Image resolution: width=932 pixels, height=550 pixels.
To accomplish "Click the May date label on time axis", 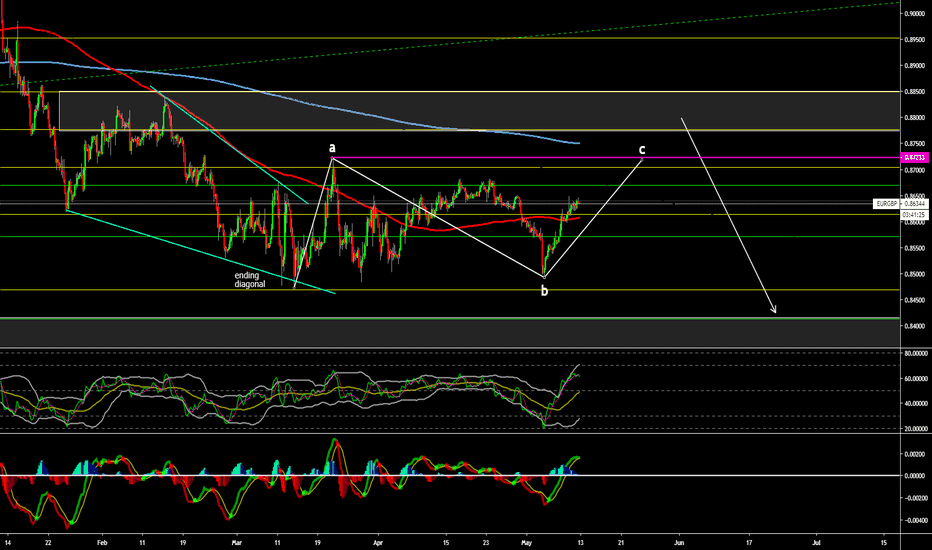I will click(525, 542).
